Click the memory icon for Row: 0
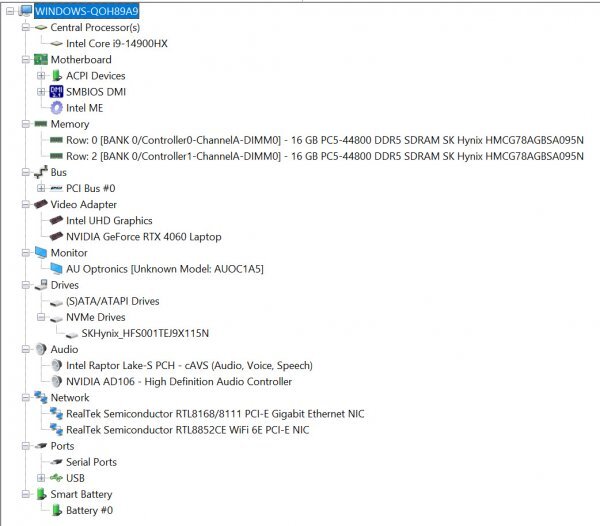Viewport: 600px width, 526px height. 56,140
